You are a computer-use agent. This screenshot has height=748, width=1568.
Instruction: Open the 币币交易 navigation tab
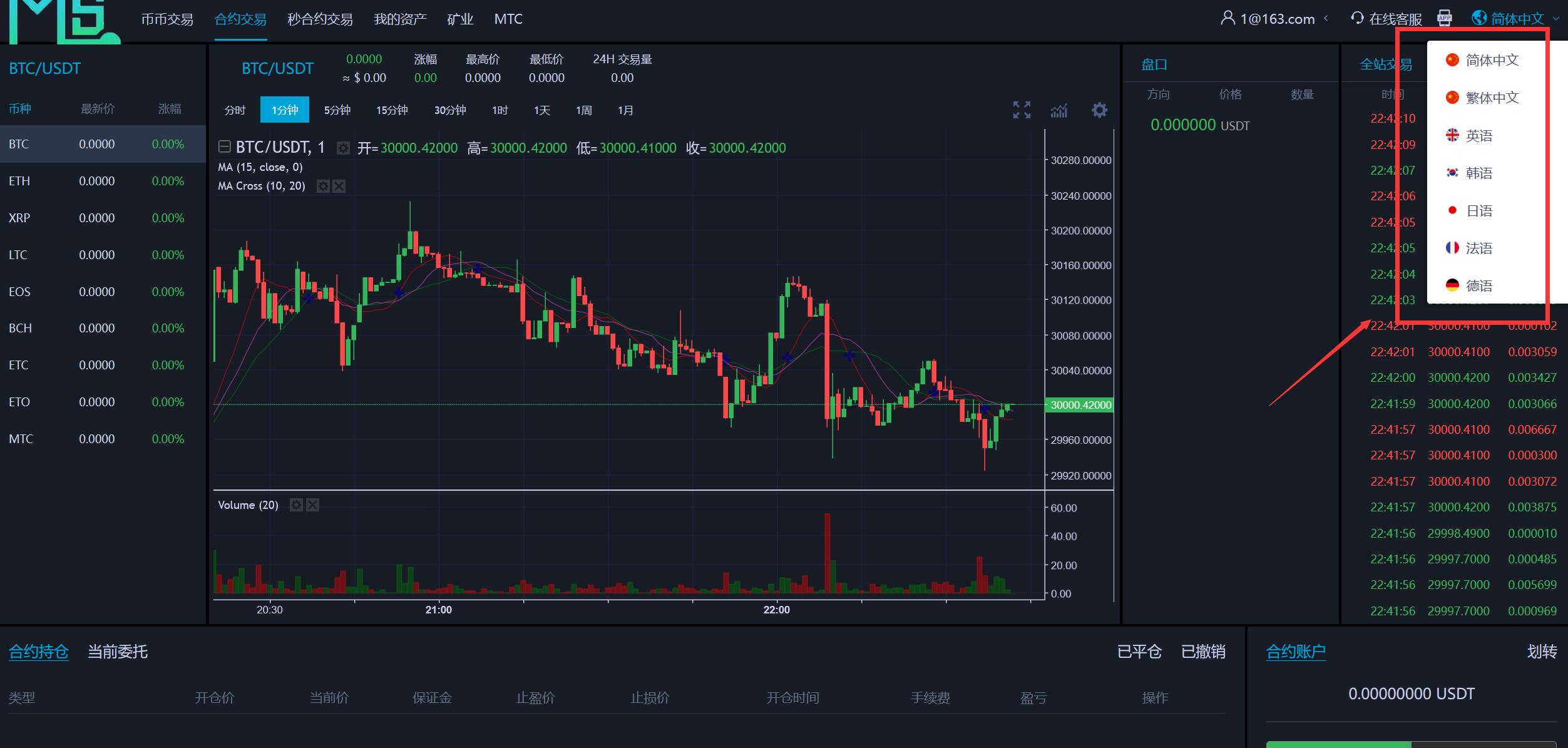(167, 19)
